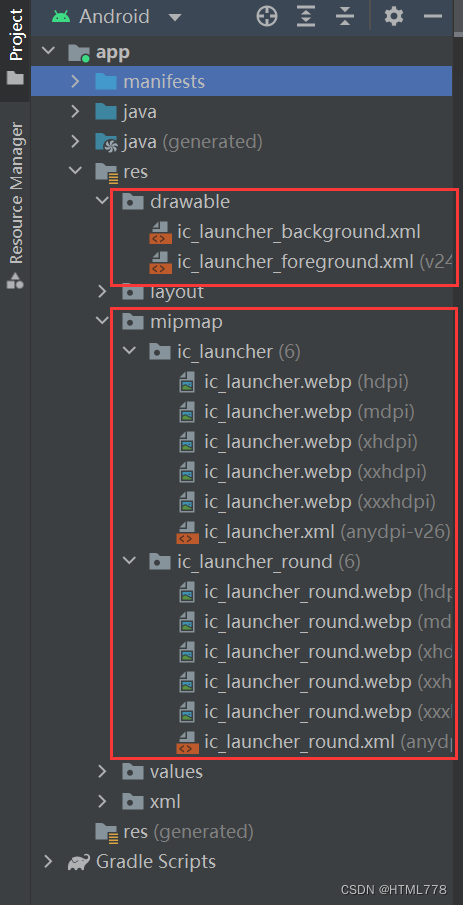Click the Gradle elephant icon
The height and width of the screenshot is (905, 463).
click(x=79, y=862)
